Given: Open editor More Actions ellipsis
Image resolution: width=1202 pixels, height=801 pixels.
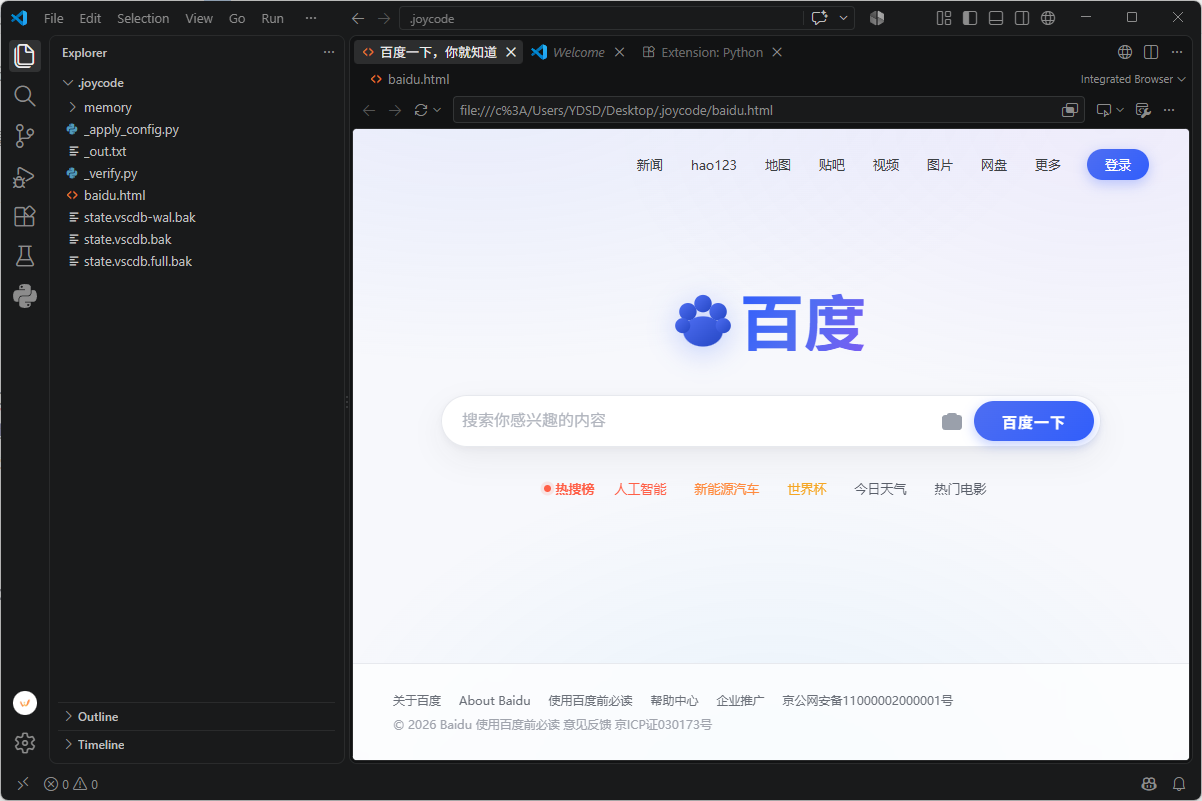Looking at the screenshot, I should (x=1177, y=52).
